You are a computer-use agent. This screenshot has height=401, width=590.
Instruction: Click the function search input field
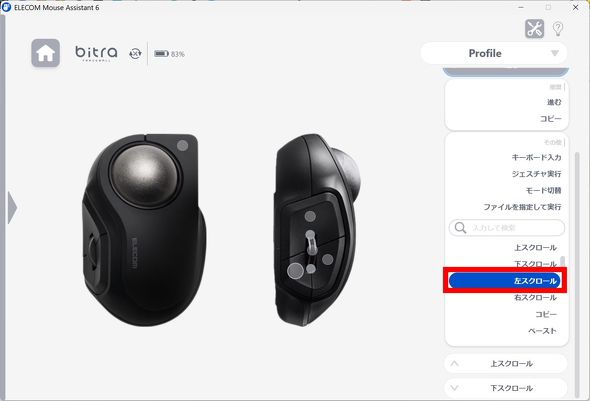click(x=506, y=228)
